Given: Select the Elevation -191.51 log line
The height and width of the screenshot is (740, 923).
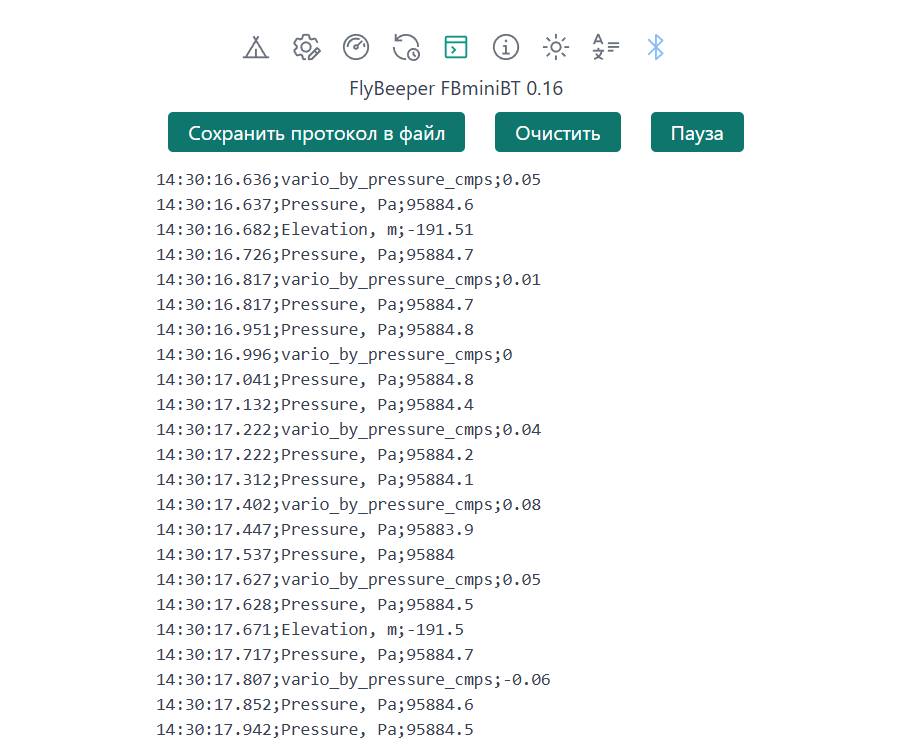Looking at the screenshot, I should tap(315, 230).
